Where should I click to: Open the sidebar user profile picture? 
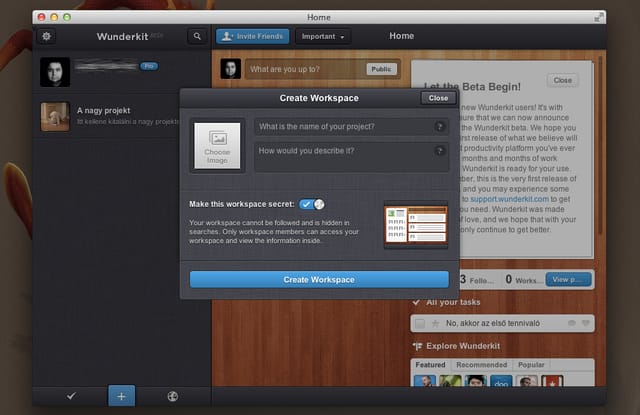(55, 72)
